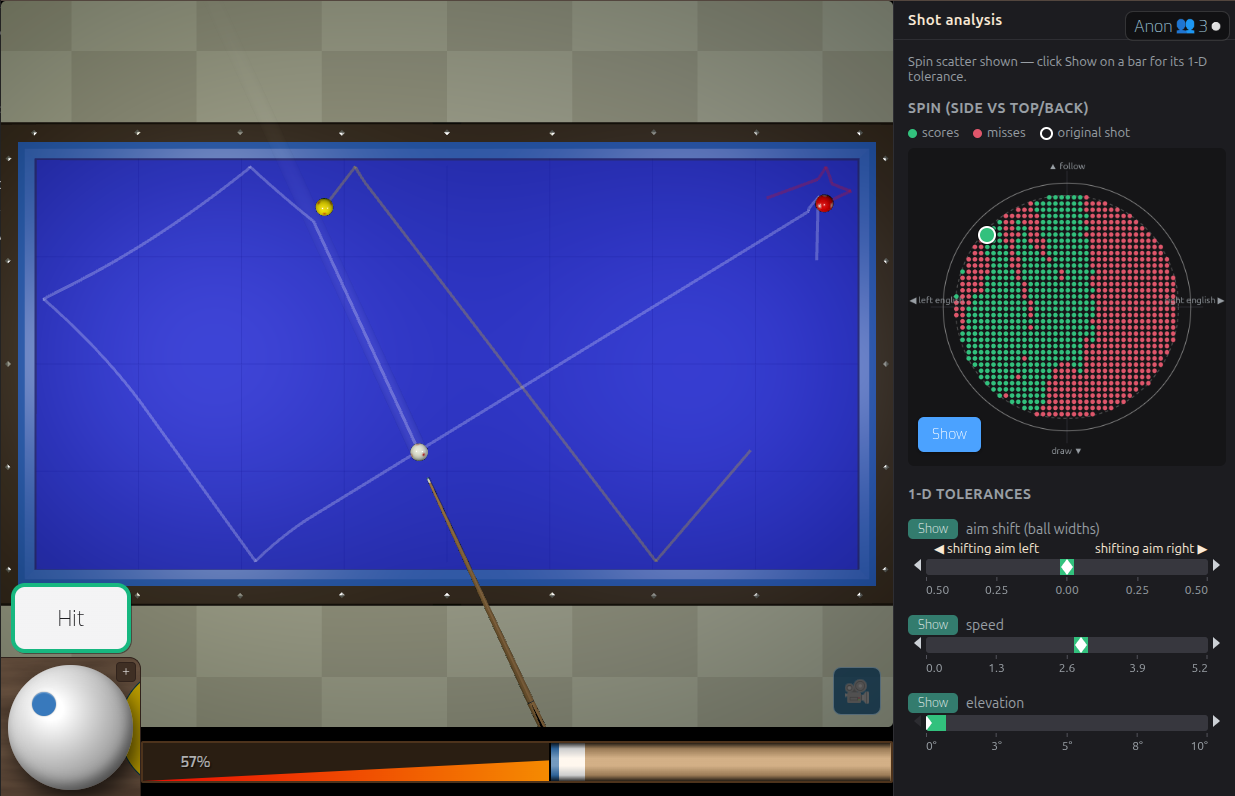Viewport: 1235px width, 796px height.
Task: Click the 1.3 tick on speed scale
Action: (996, 668)
